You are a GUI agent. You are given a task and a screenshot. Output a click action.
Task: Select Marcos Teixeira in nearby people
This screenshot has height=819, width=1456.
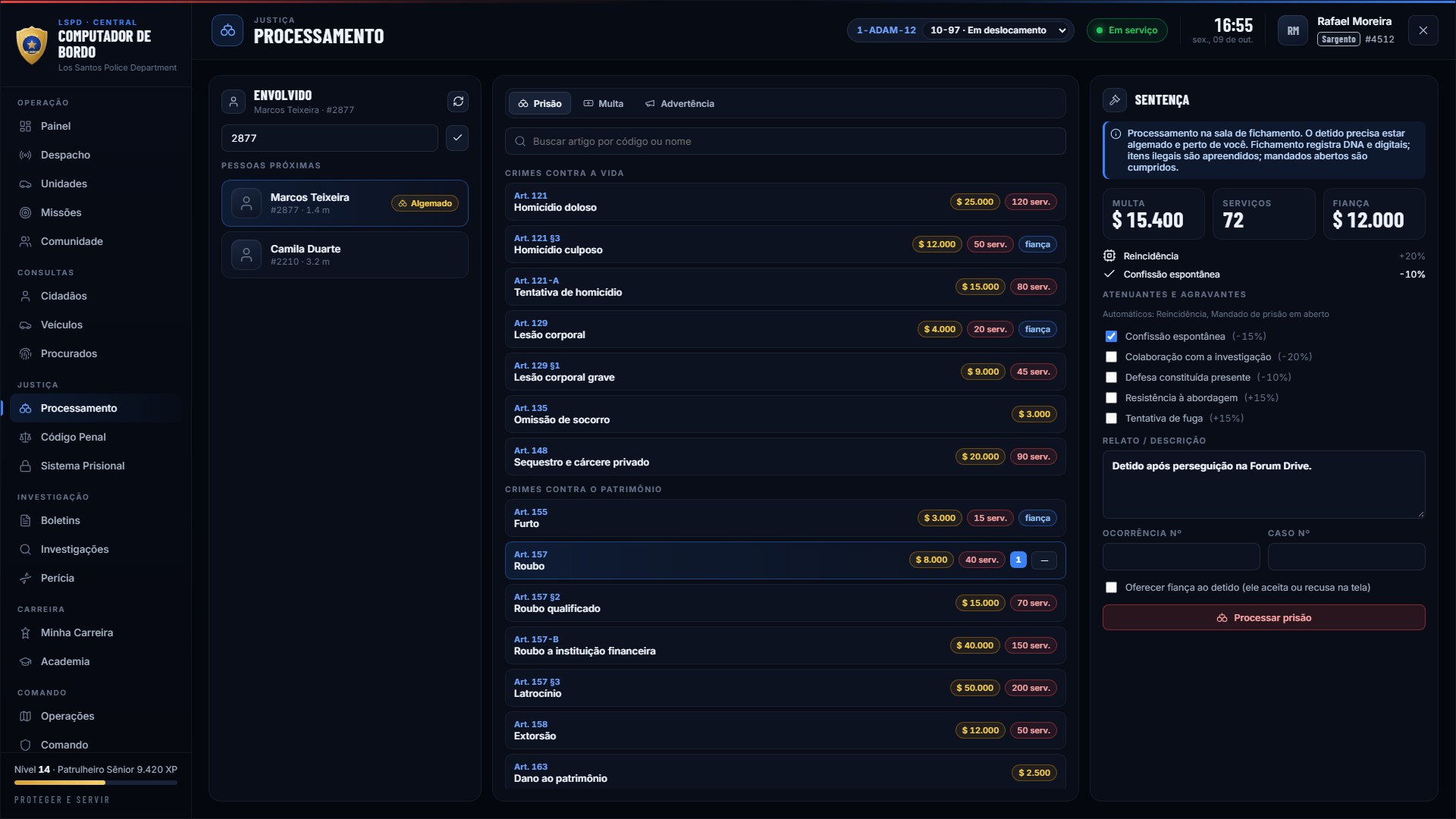click(345, 203)
